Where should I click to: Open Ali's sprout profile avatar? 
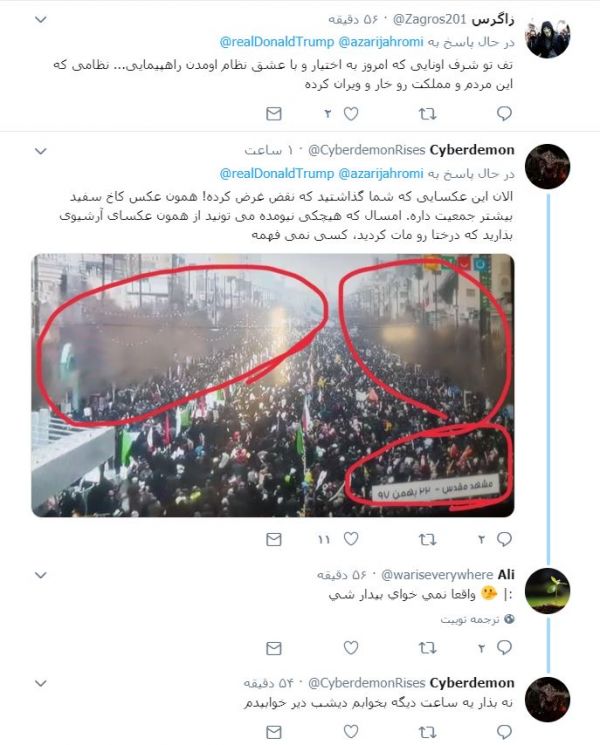(547, 591)
